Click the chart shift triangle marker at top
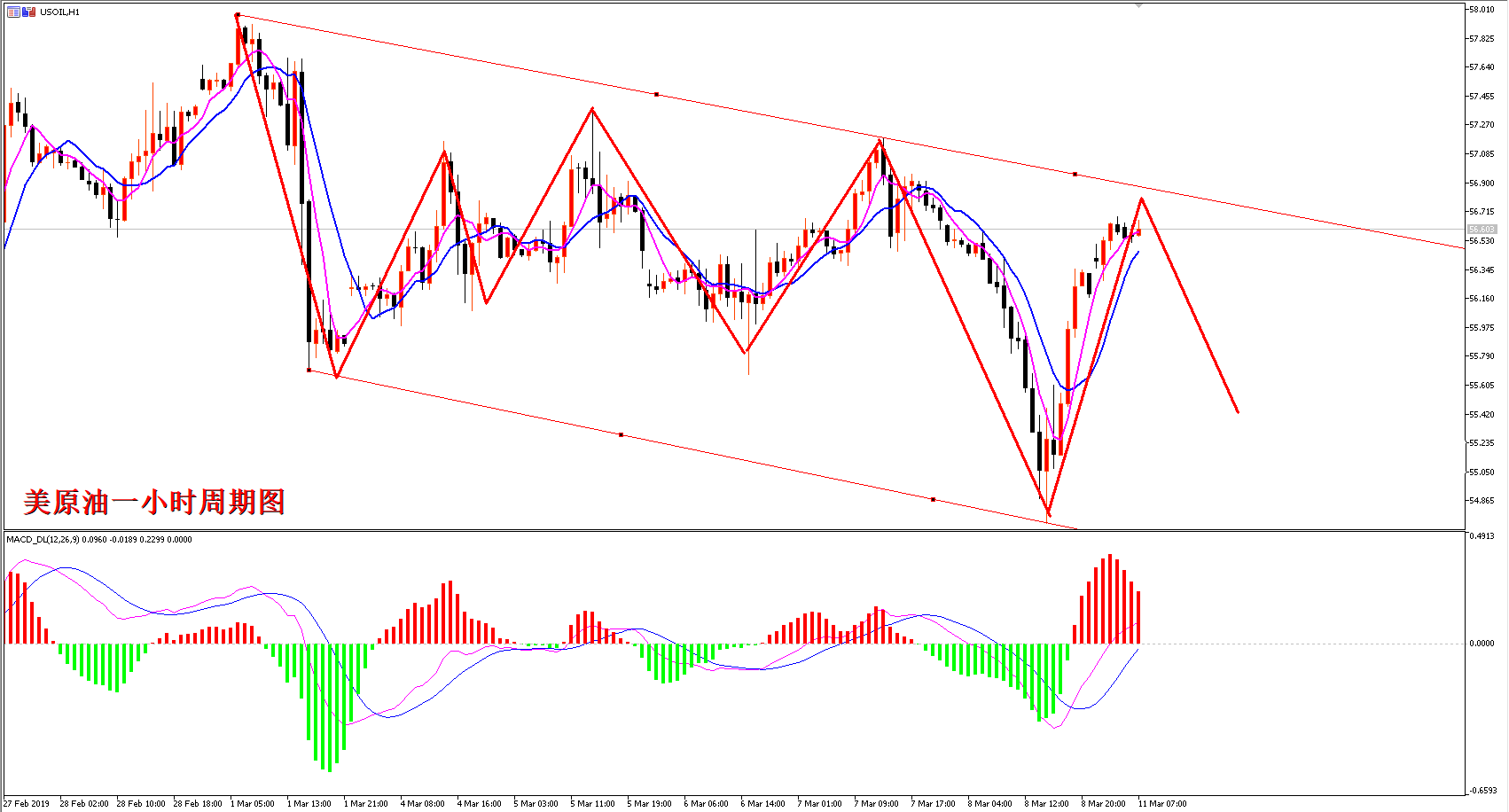Viewport: 1509px width, 812px height. pos(1139,5)
